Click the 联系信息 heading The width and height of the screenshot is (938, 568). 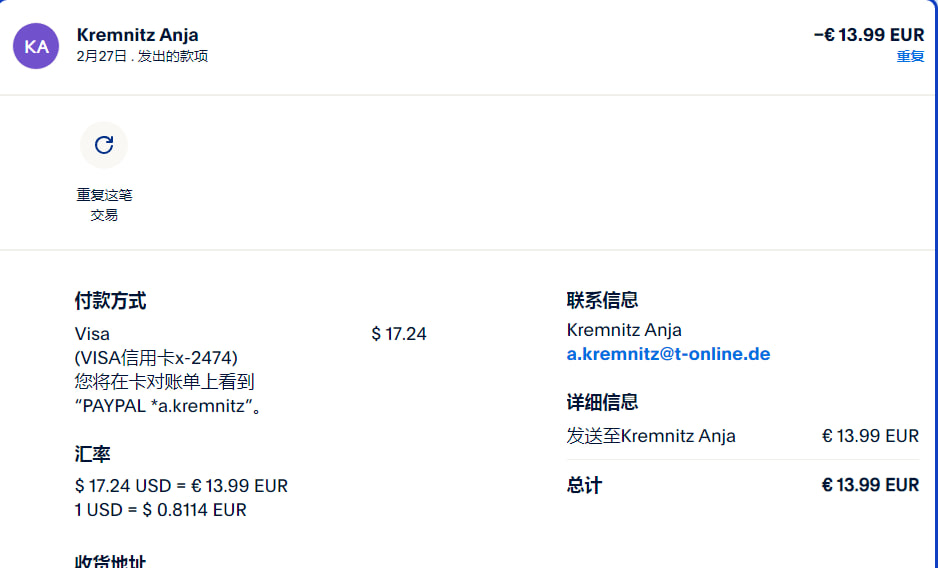point(602,300)
